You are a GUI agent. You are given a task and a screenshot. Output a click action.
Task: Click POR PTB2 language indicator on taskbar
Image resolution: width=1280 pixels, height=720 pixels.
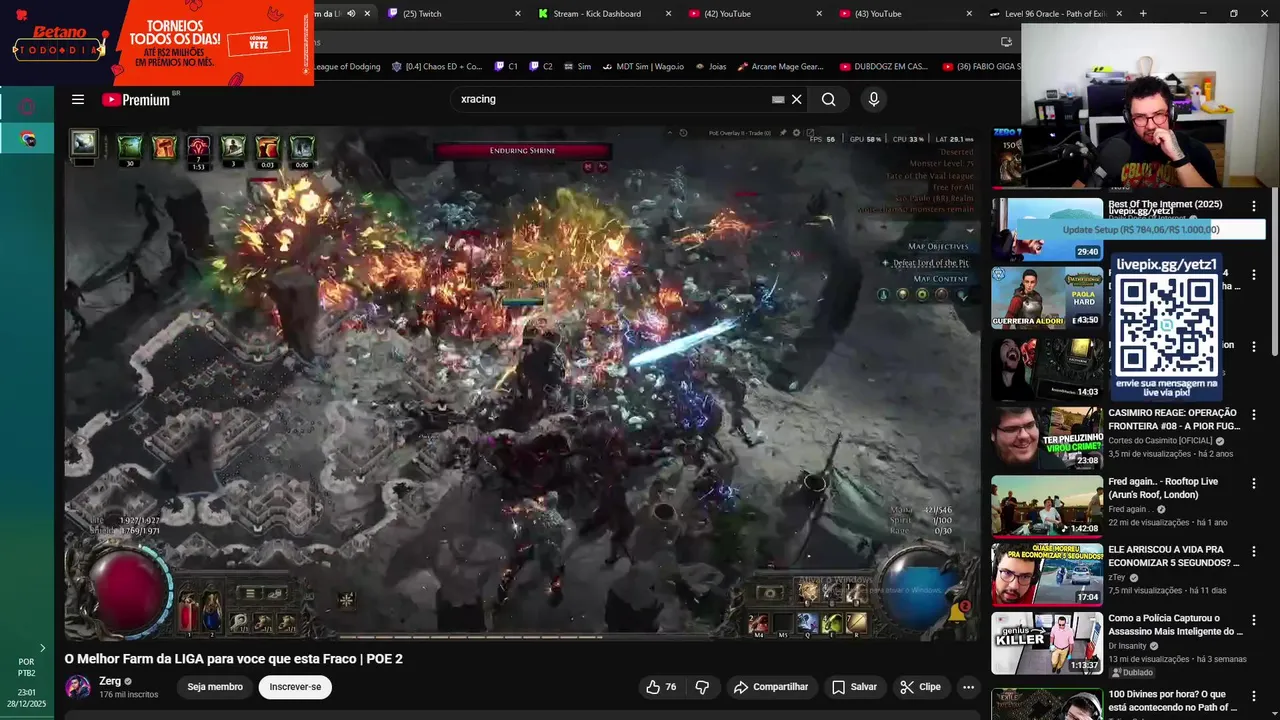(x=27, y=667)
